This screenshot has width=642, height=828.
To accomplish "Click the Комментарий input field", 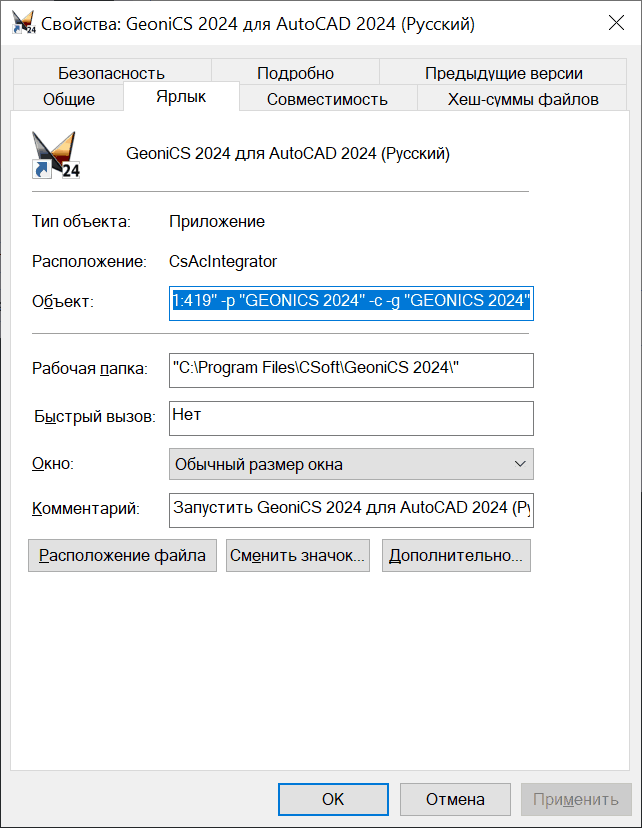I will [351, 510].
